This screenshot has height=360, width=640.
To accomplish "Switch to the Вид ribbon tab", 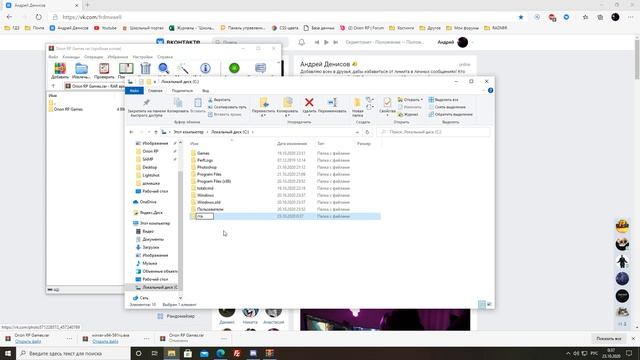I will (206, 90).
